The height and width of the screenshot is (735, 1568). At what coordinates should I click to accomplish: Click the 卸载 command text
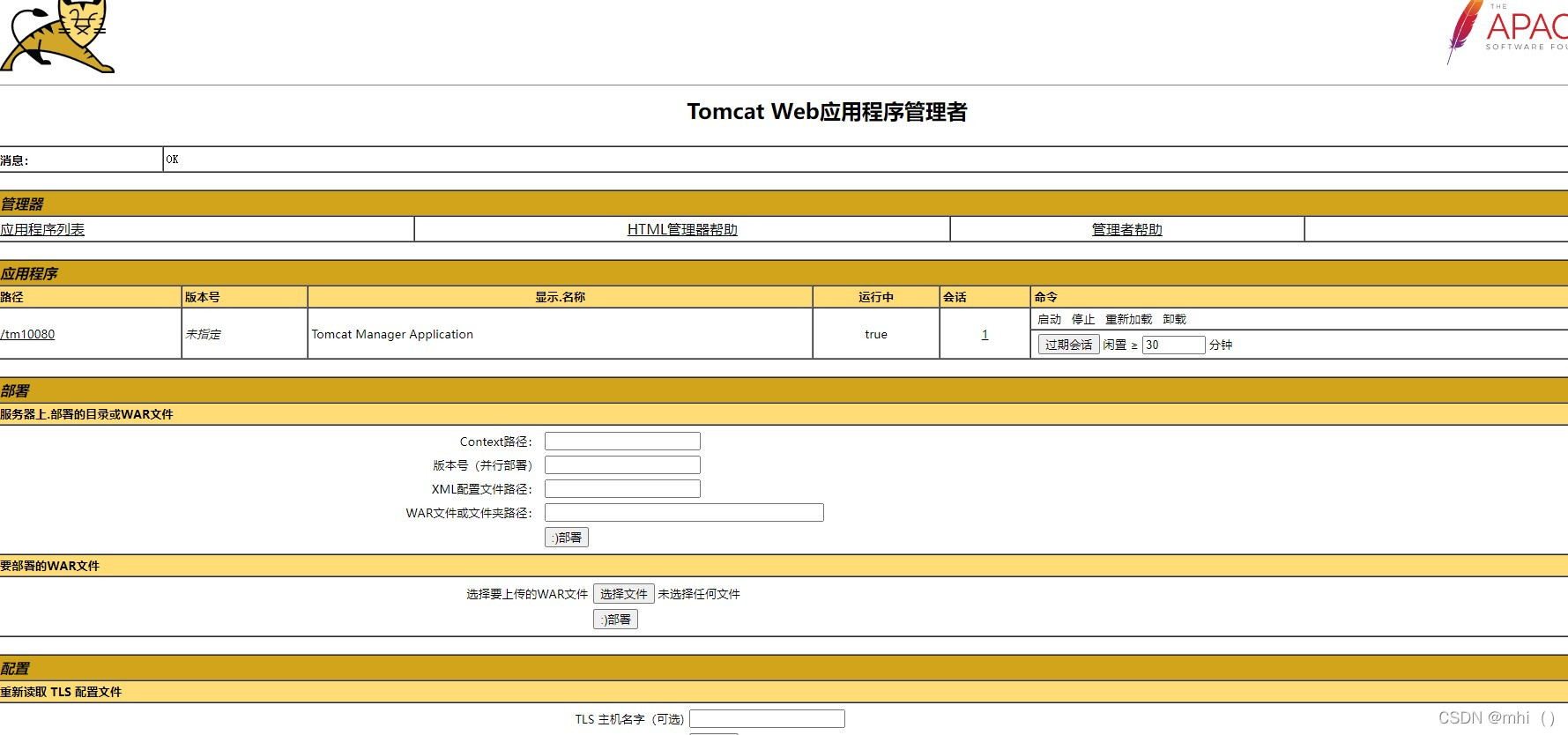pyautogui.click(x=1174, y=319)
